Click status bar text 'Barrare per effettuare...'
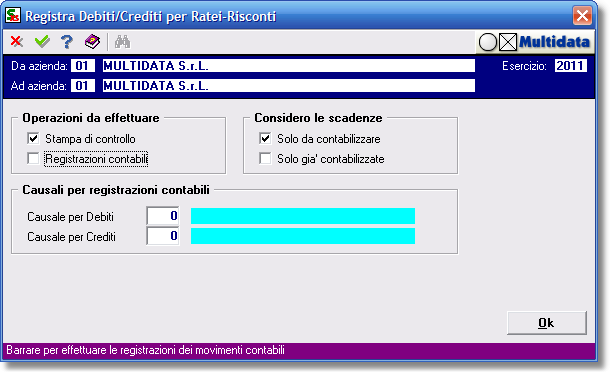This screenshot has width=610, height=374. (x=145, y=350)
